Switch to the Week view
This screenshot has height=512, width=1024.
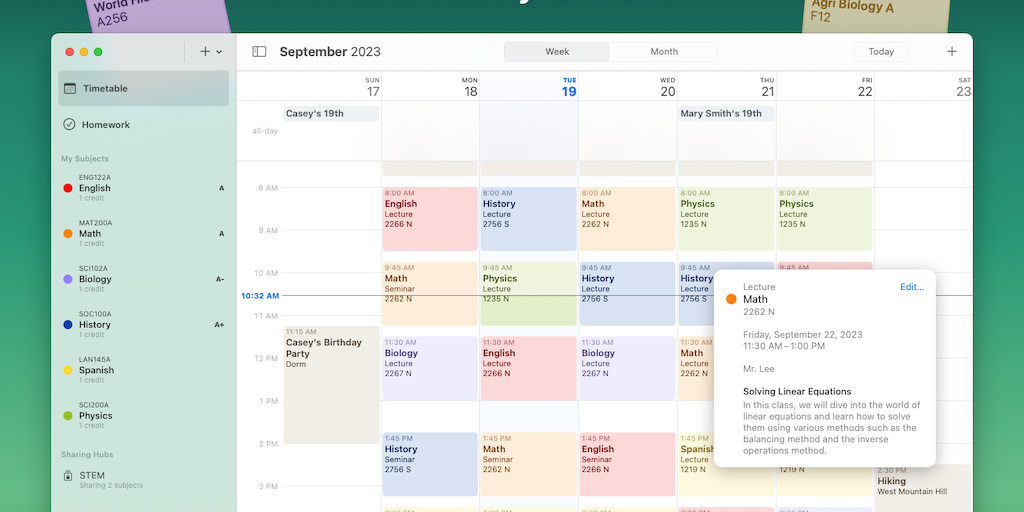tap(557, 52)
